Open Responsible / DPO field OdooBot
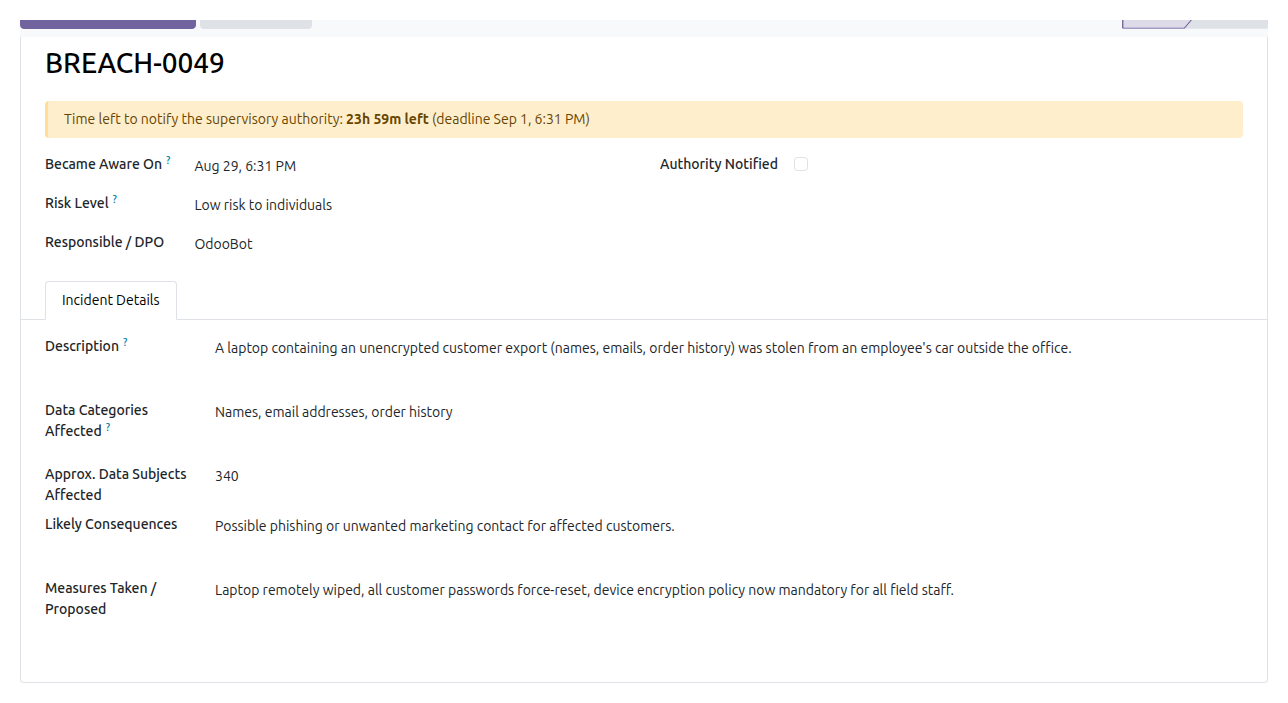The width and height of the screenshot is (1288, 703). pyautogui.click(x=224, y=244)
